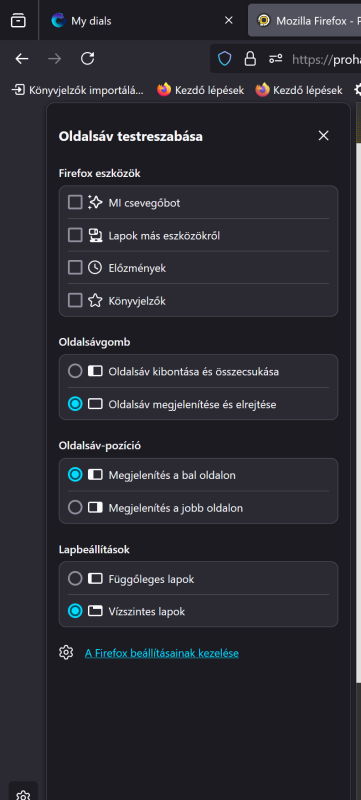This screenshot has height=800, width=361.
Task: Open the tracking protection shield icon
Action: [x=224, y=59]
